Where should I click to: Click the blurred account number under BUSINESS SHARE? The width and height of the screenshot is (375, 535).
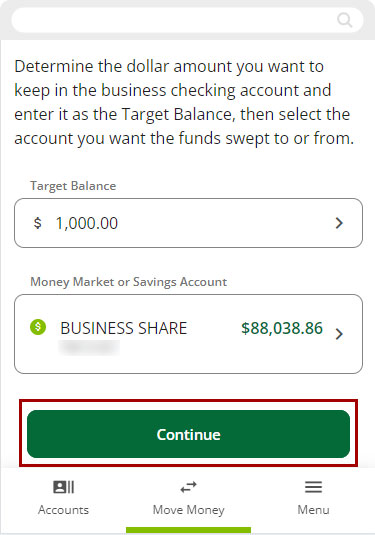click(x=89, y=348)
